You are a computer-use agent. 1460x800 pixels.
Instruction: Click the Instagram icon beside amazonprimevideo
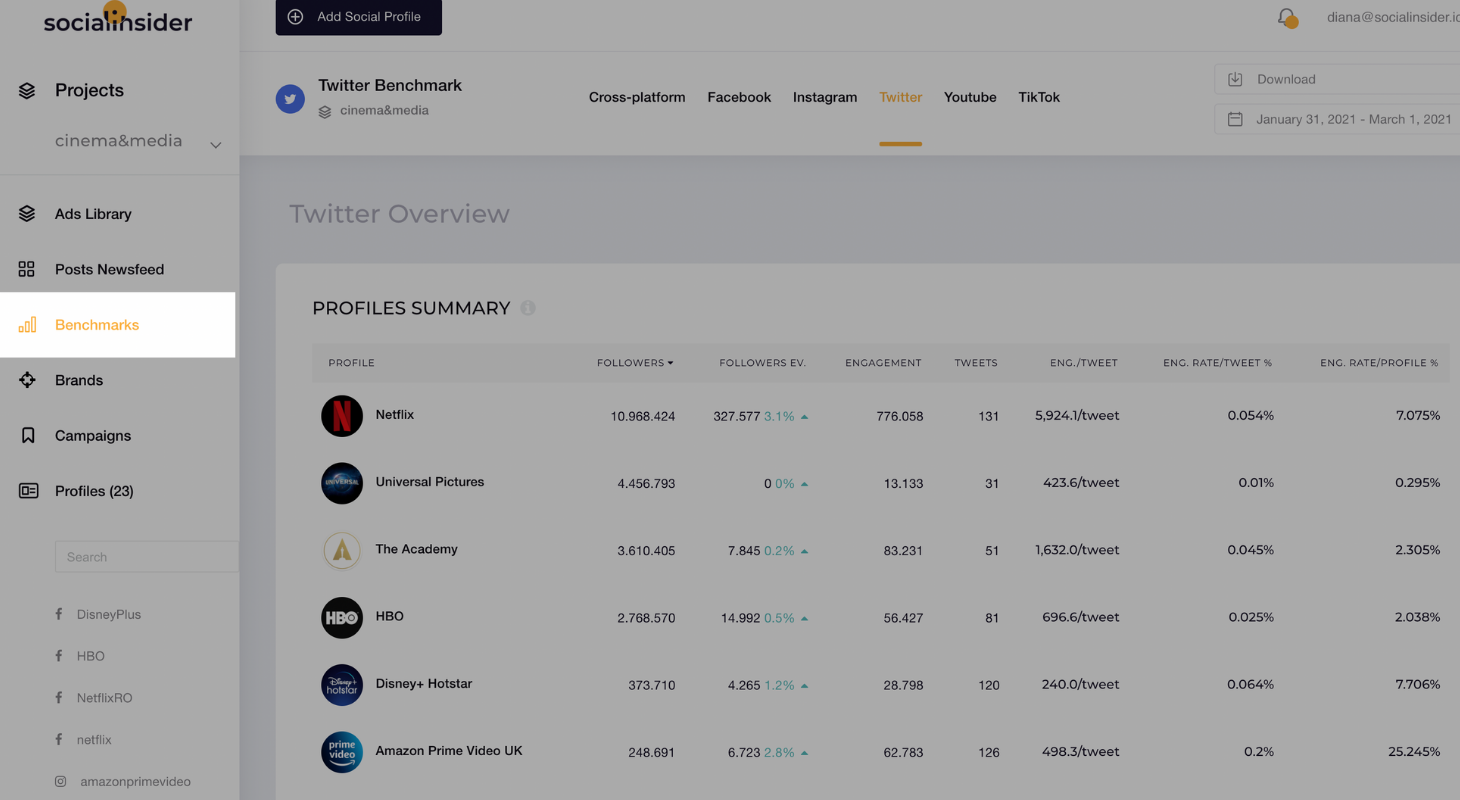click(x=60, y=781)
